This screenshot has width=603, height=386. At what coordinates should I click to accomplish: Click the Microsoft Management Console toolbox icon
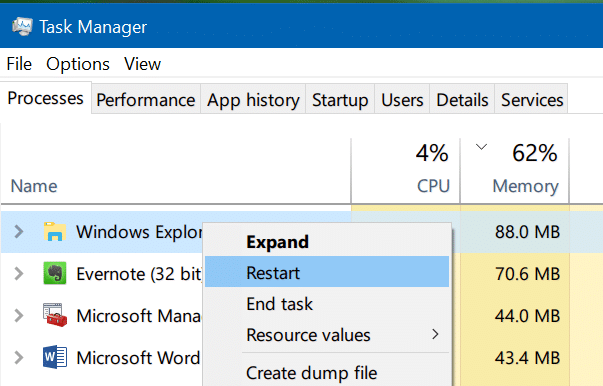coord(55,315)
